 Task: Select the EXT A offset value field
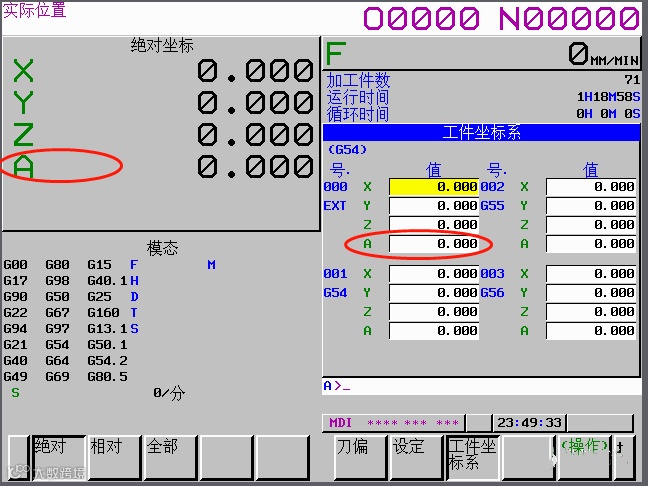pyautogui.click(x=434, y=244)
